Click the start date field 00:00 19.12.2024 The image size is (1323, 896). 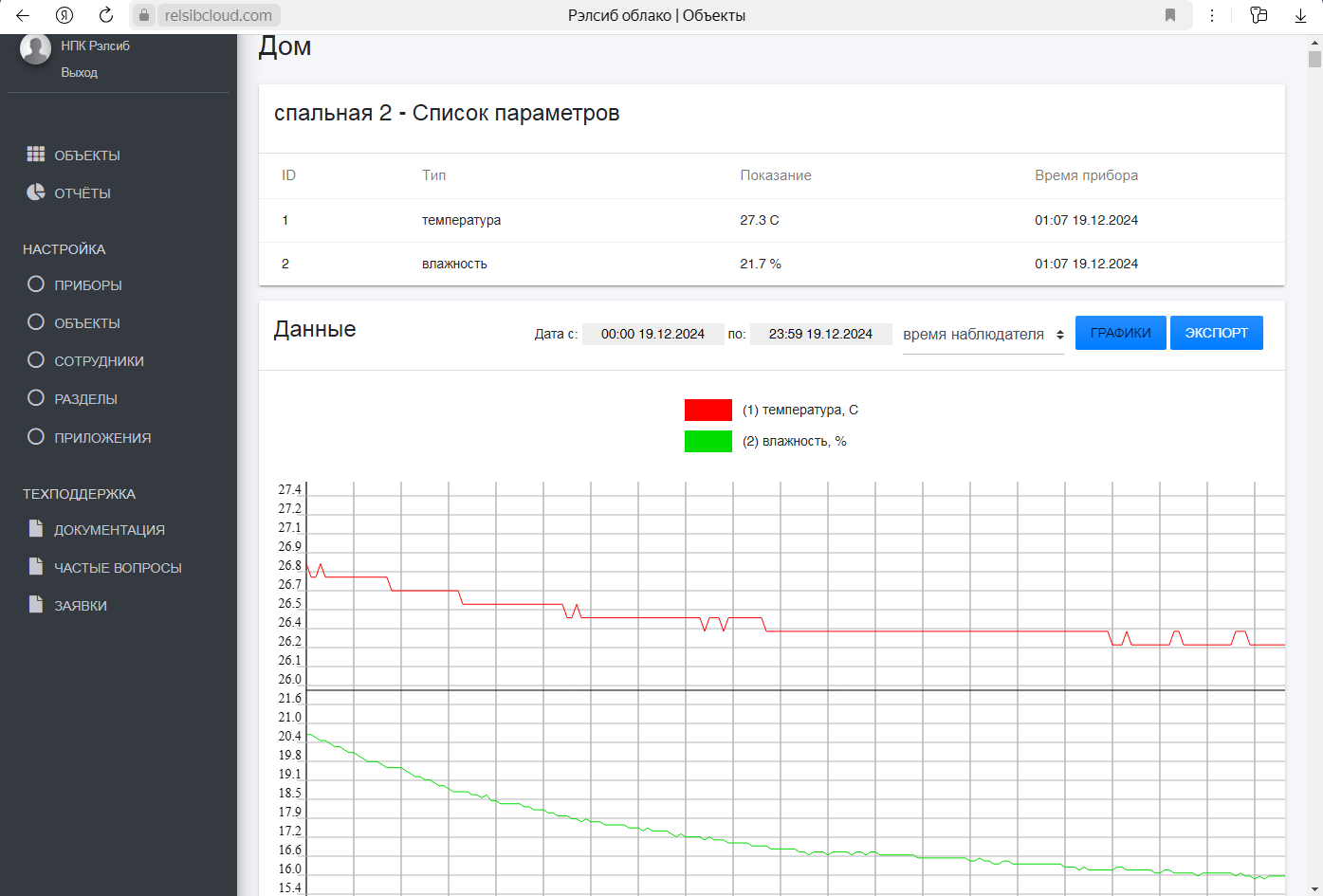(x=652, y=335)
